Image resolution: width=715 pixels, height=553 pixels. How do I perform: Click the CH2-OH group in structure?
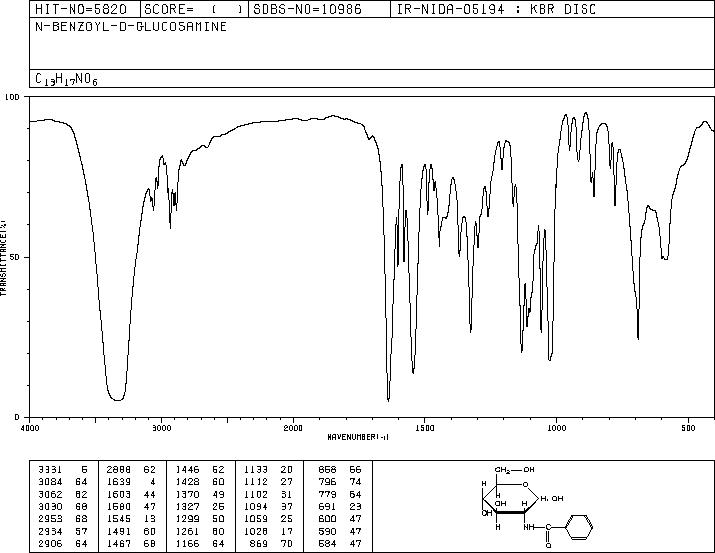[x=514, y=470]
